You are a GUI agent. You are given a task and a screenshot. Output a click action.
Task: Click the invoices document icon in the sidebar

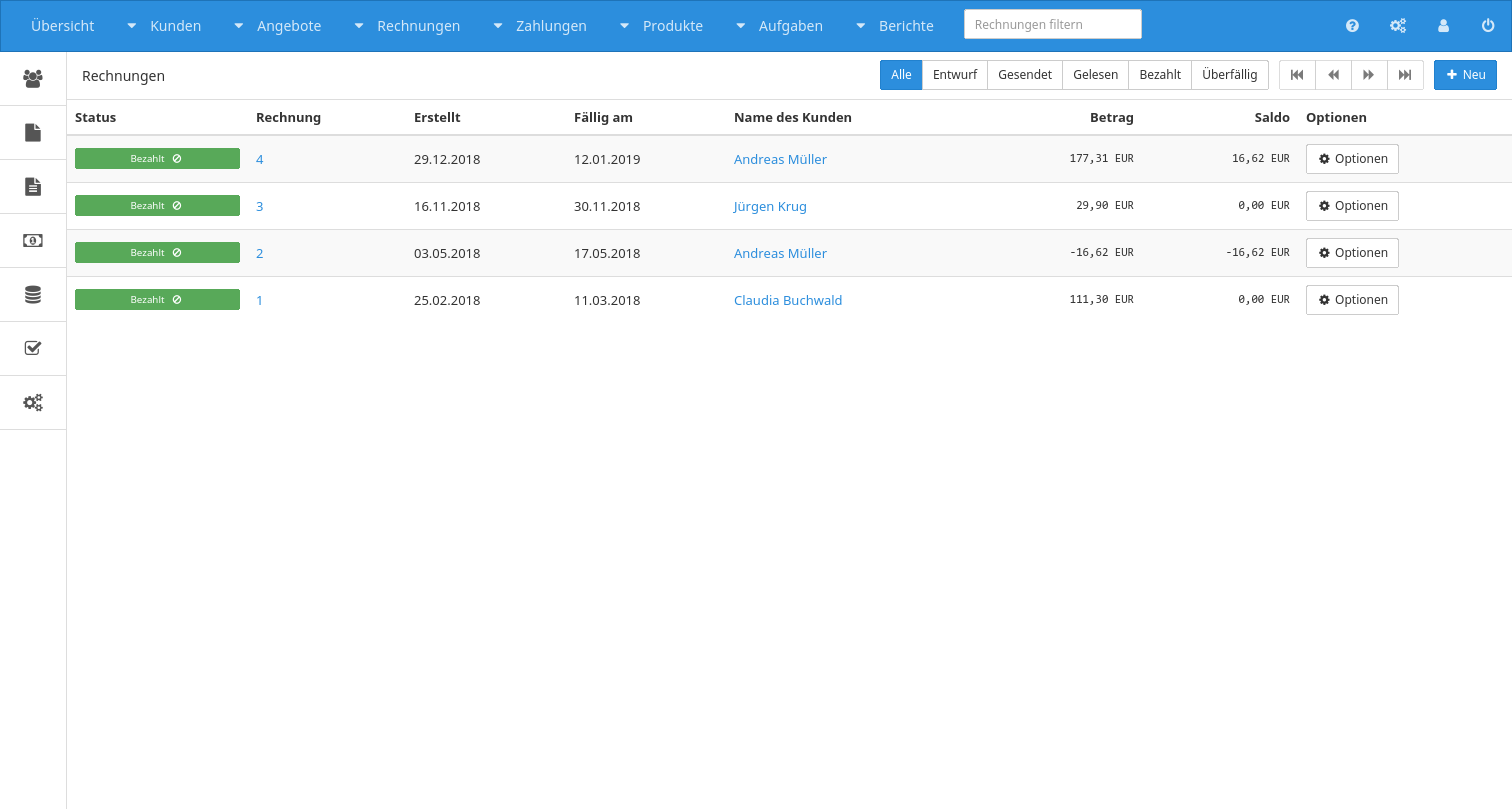pos(33,186)
